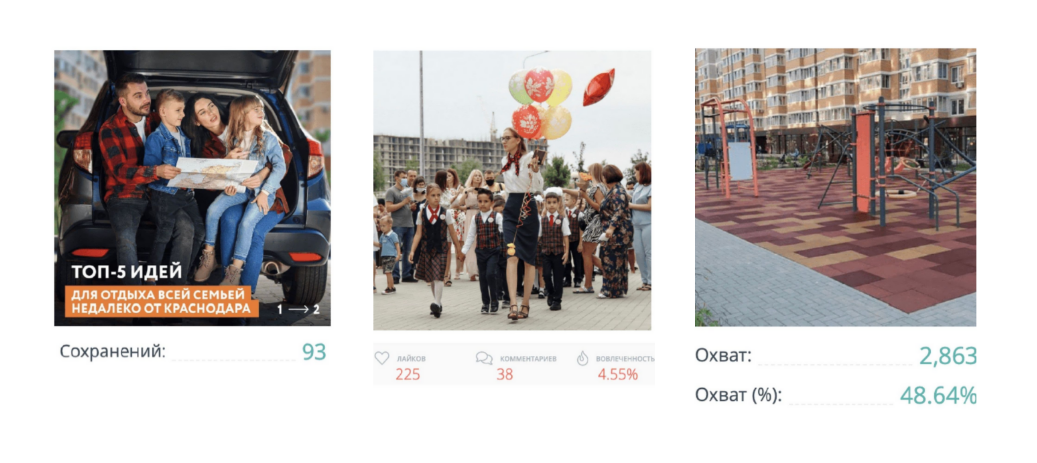Screen dimensions: 1037x463
Task: Click the КОММЕНТАРИЕВ label
Action: click(528, 358)
